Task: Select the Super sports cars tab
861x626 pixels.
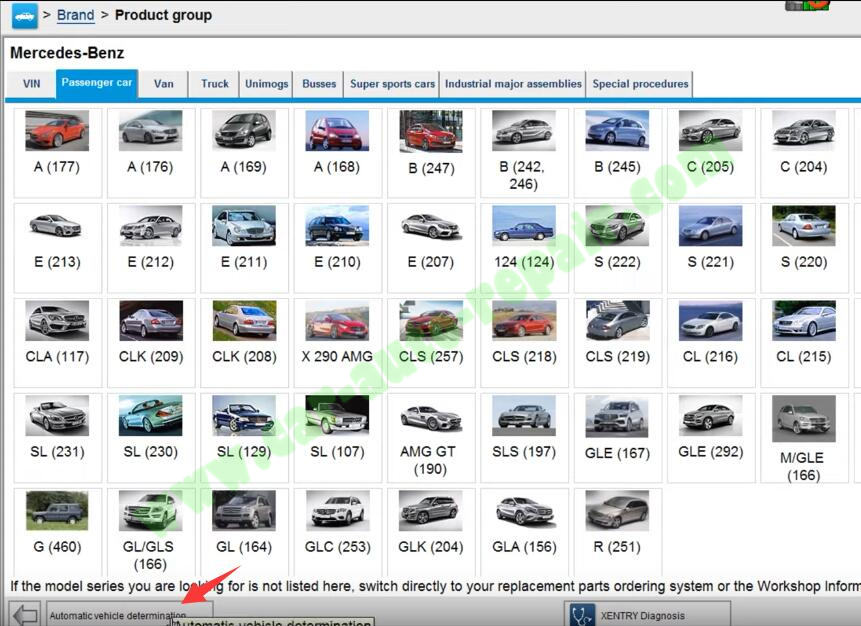Action: click(392, 84)
